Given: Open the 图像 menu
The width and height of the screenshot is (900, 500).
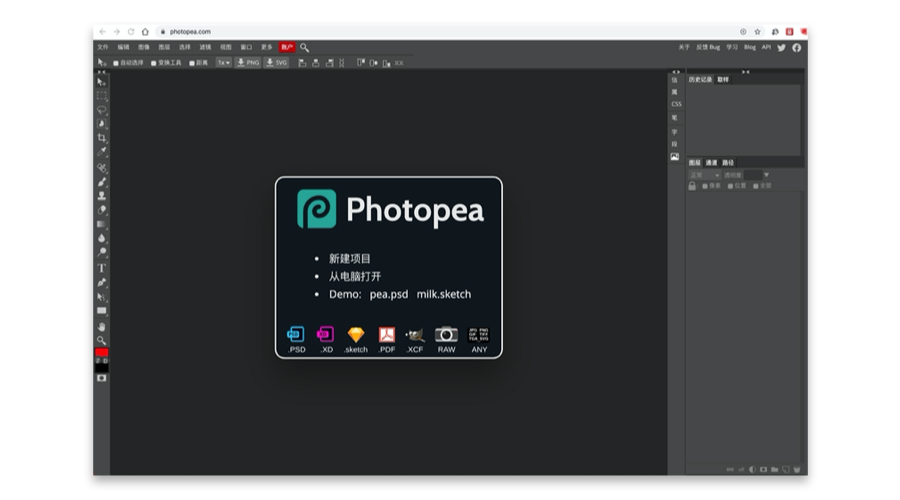Looking at the screenshot, I should click(x=144, y=47).
